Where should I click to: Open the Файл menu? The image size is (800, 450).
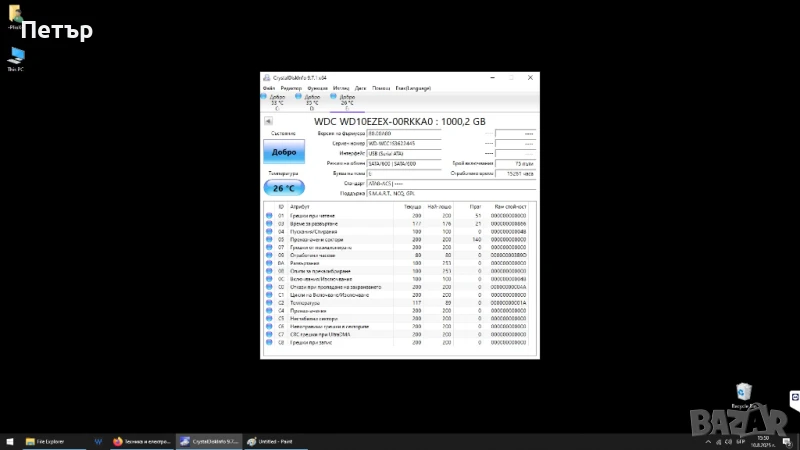tap(269, 88)
